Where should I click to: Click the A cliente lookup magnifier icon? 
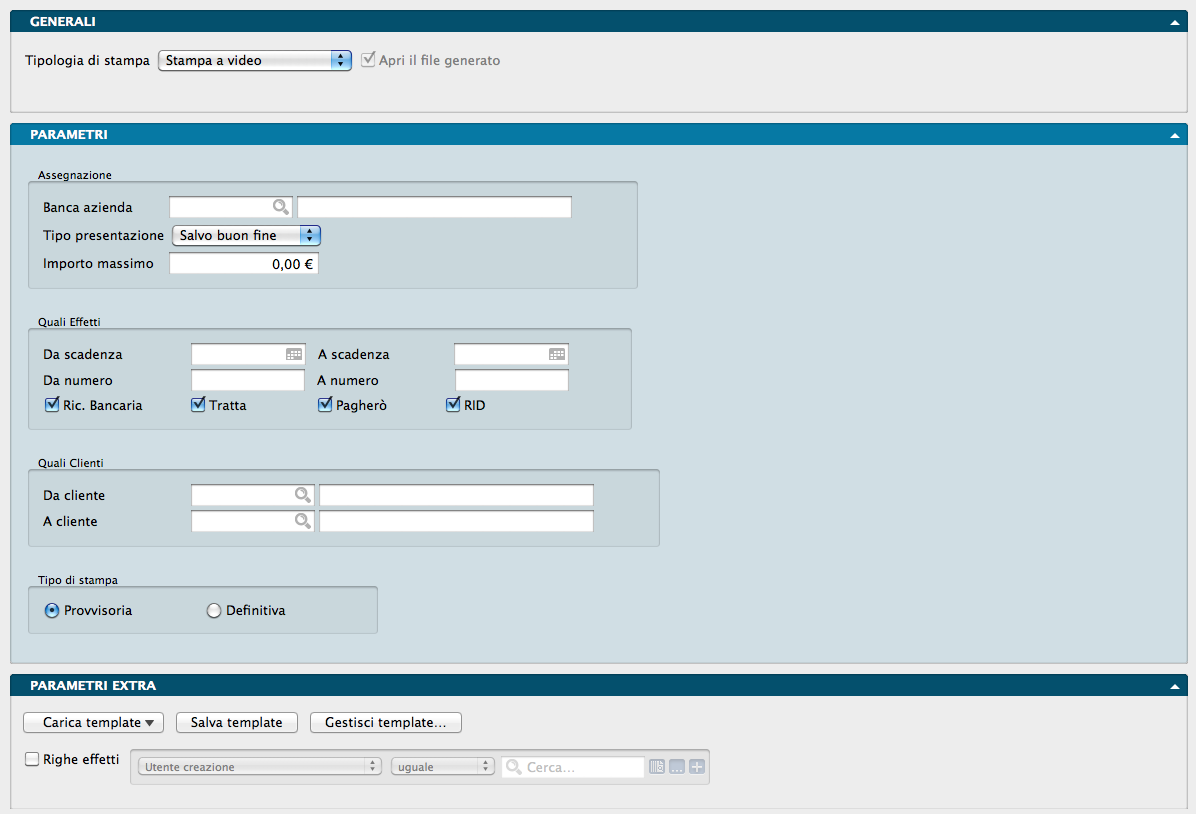click(302, 521)
